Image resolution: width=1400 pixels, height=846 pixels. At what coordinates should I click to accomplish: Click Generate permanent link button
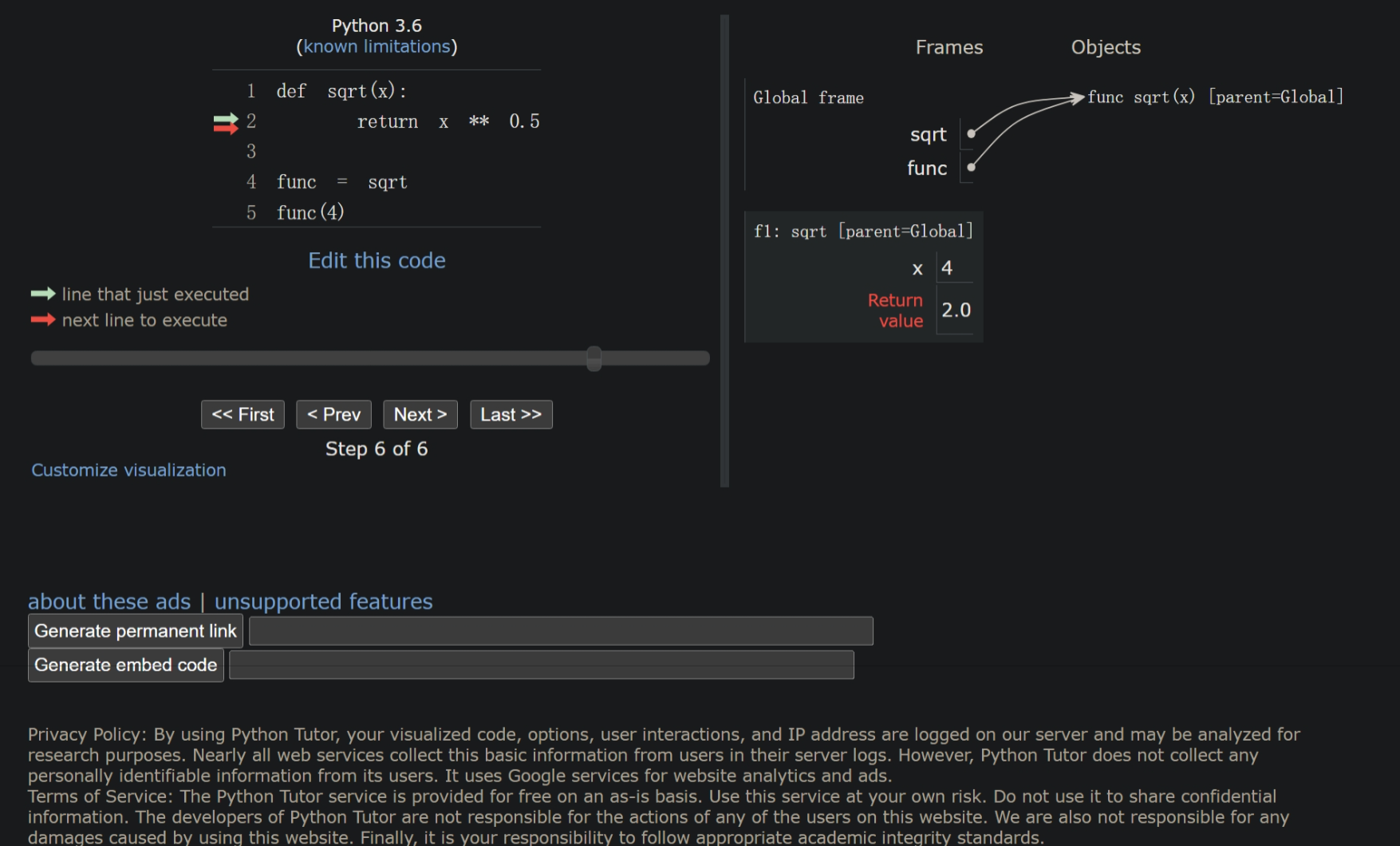pos(136,631)
